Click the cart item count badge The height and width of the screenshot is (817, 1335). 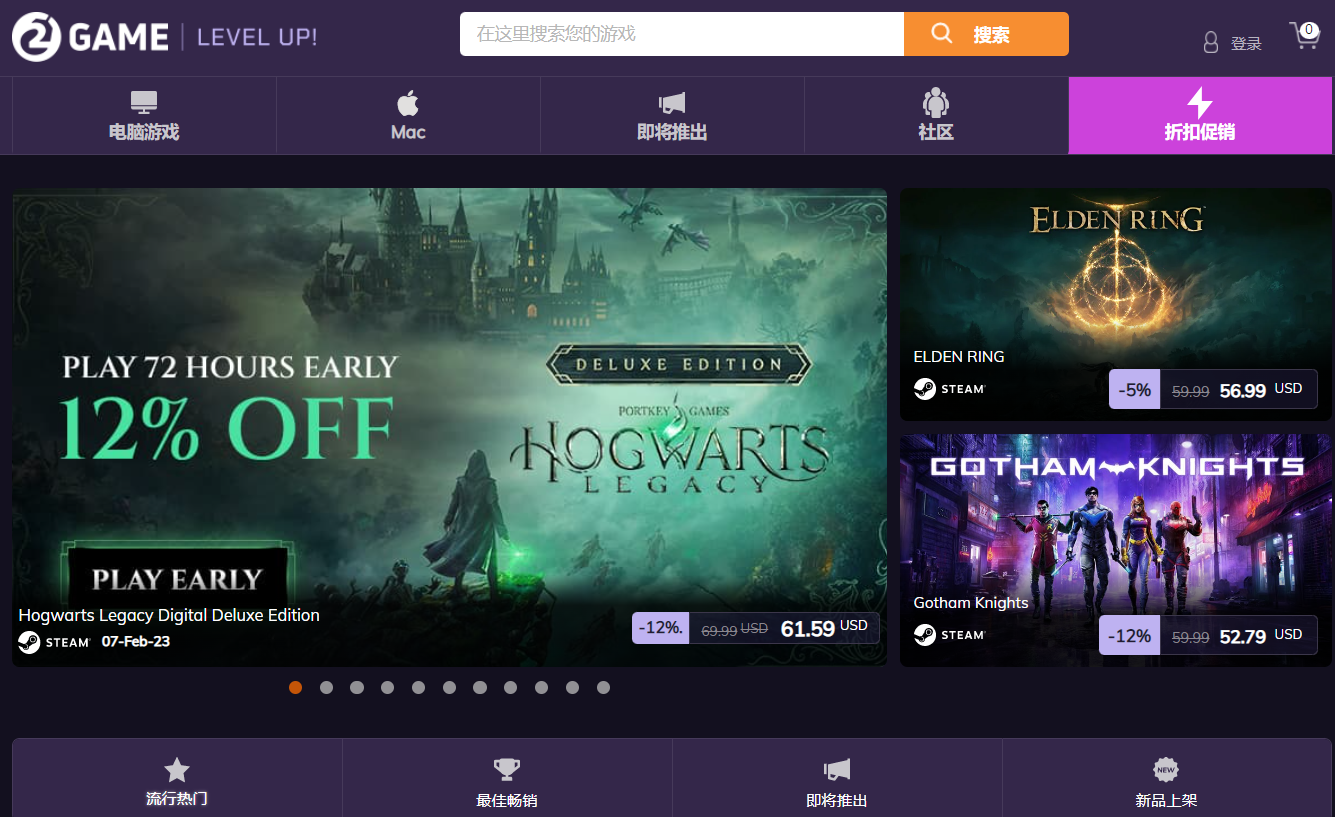(1309, 30)
